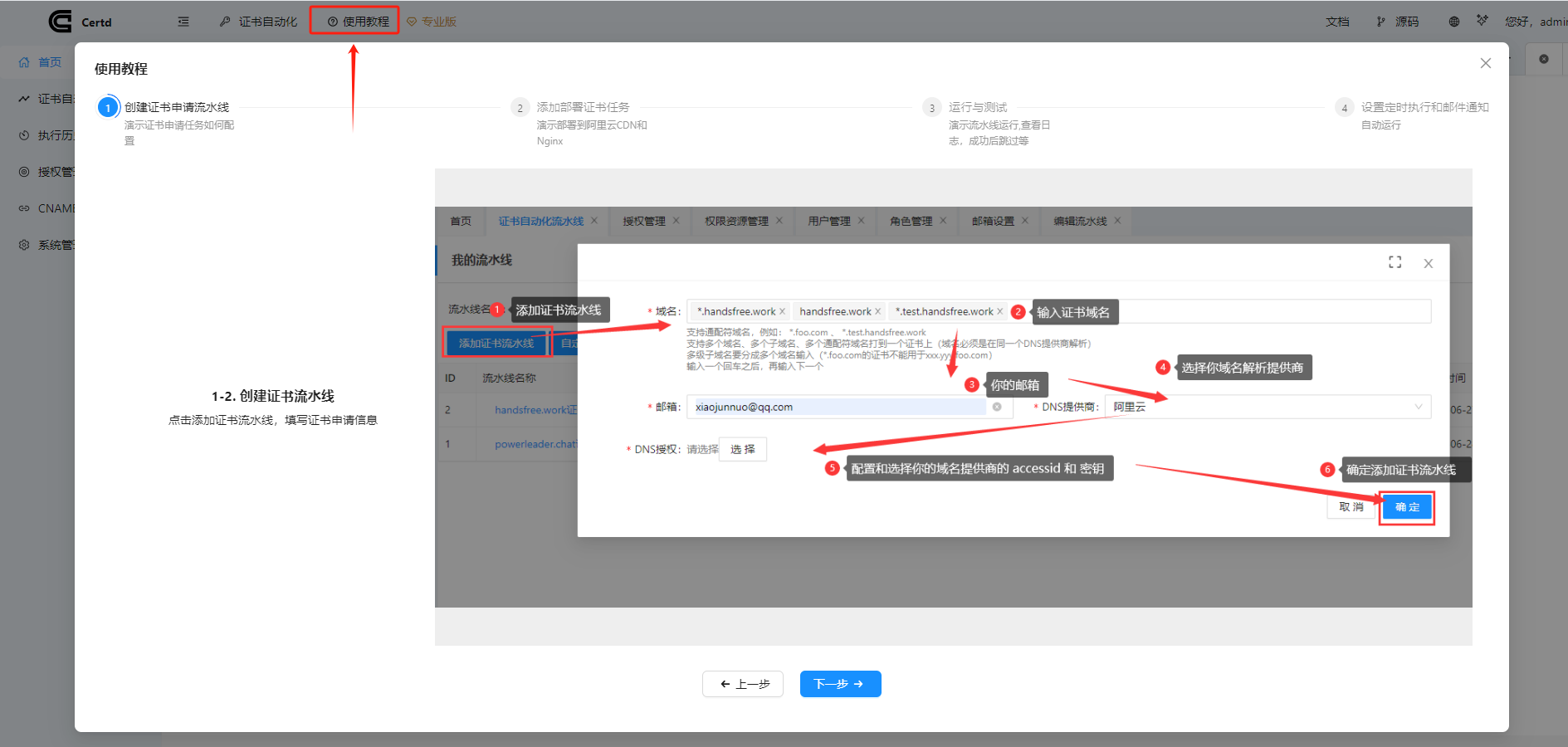Screen dimensions: 1568x747
Task: Click the round icon at tab bar right end
Action: tap(1543, 59)
